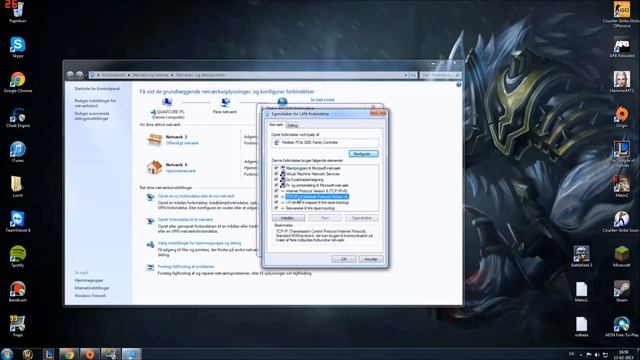The width and height of the screenshot is (640, 360).
Task: Confirm the dialog with OK
Action: point(344,259)
